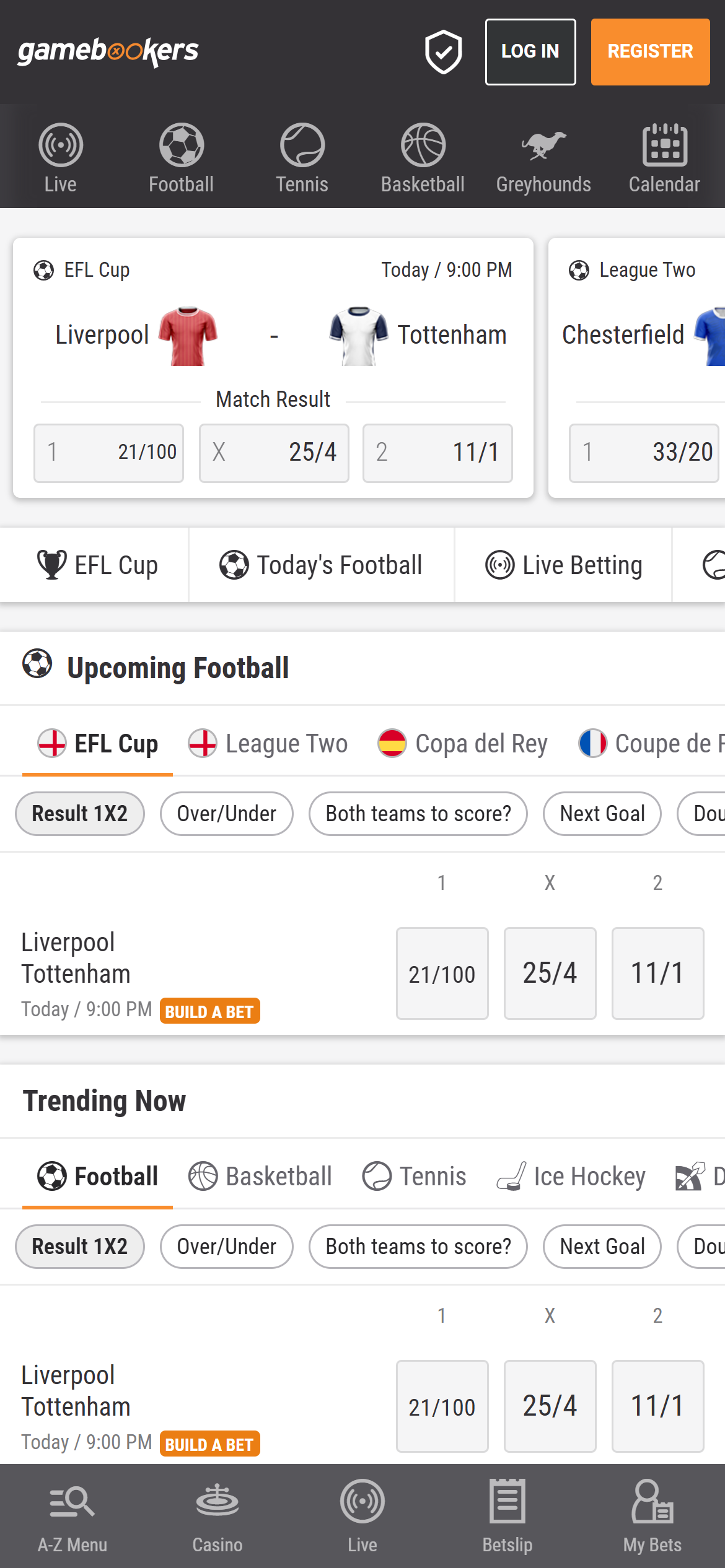Open the Greyhounds section
The width and height of the screenshot is (725, 1568).
pyautogui.click(x=543, y=156)
